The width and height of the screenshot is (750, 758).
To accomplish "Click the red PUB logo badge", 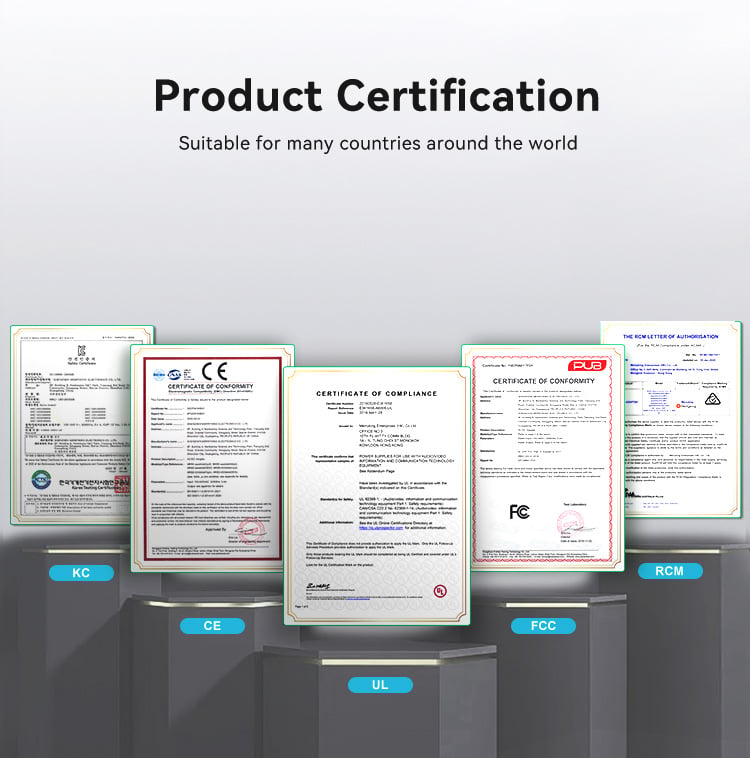I will (587, 365).
